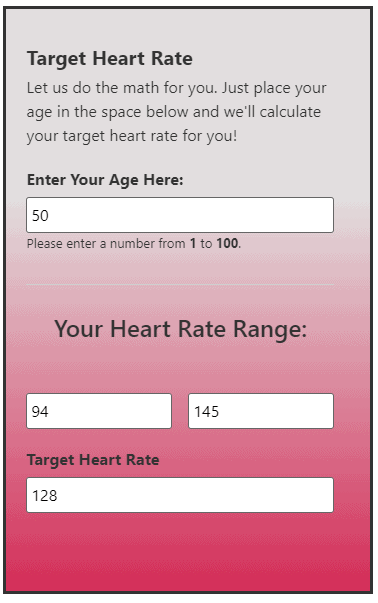Click the 'Enter Your Age Here:' label

coord(105,180)
